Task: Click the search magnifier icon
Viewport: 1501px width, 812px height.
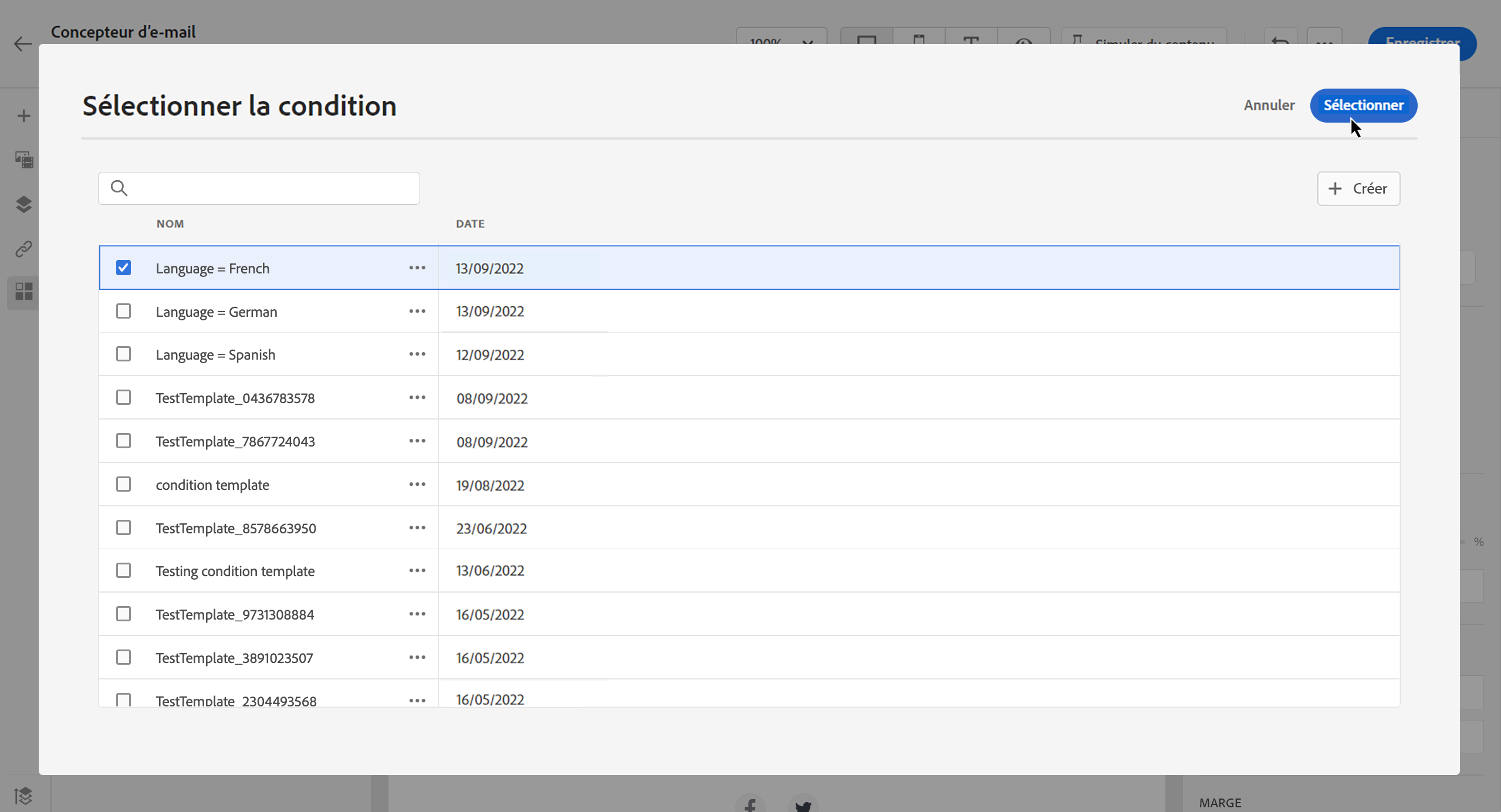Action: click(119, 188)
